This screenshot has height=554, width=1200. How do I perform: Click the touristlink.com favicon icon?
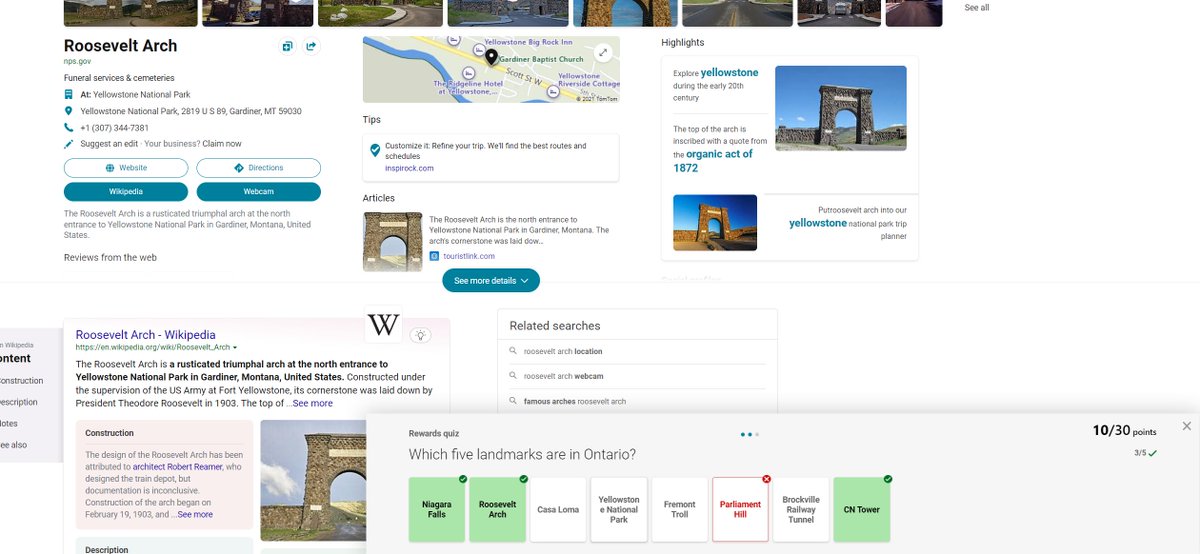tap(434, 256)
